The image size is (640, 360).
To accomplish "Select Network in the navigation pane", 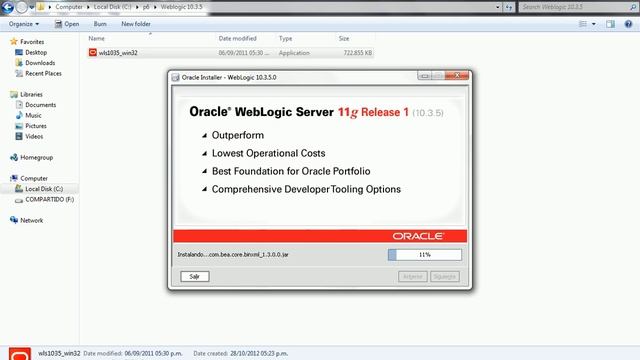I will 31,220.
